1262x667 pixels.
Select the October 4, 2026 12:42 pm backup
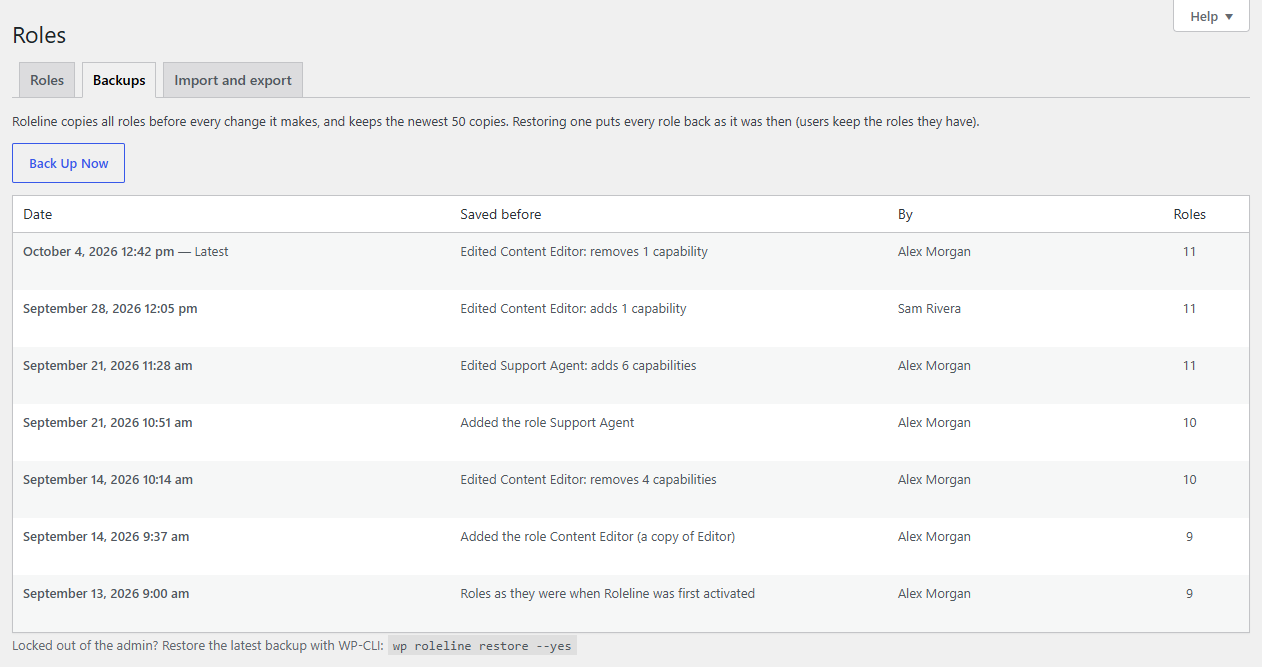click(631, 261)
